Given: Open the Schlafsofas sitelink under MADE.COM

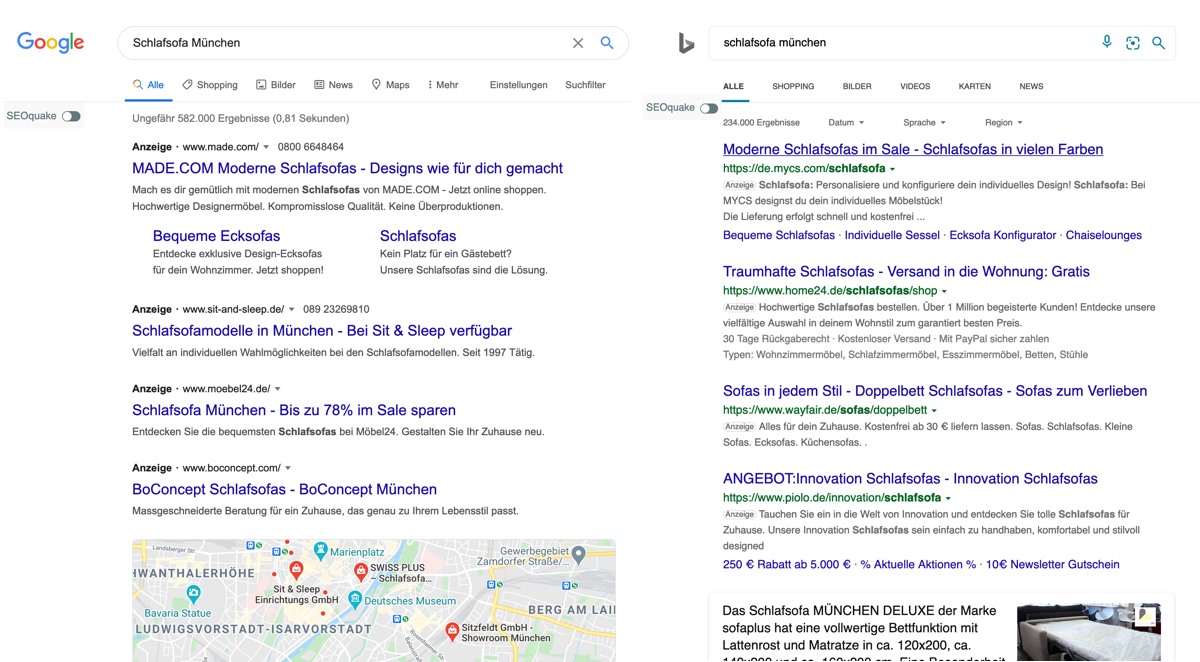Looking at the screenshot, I should coord(418,236).
